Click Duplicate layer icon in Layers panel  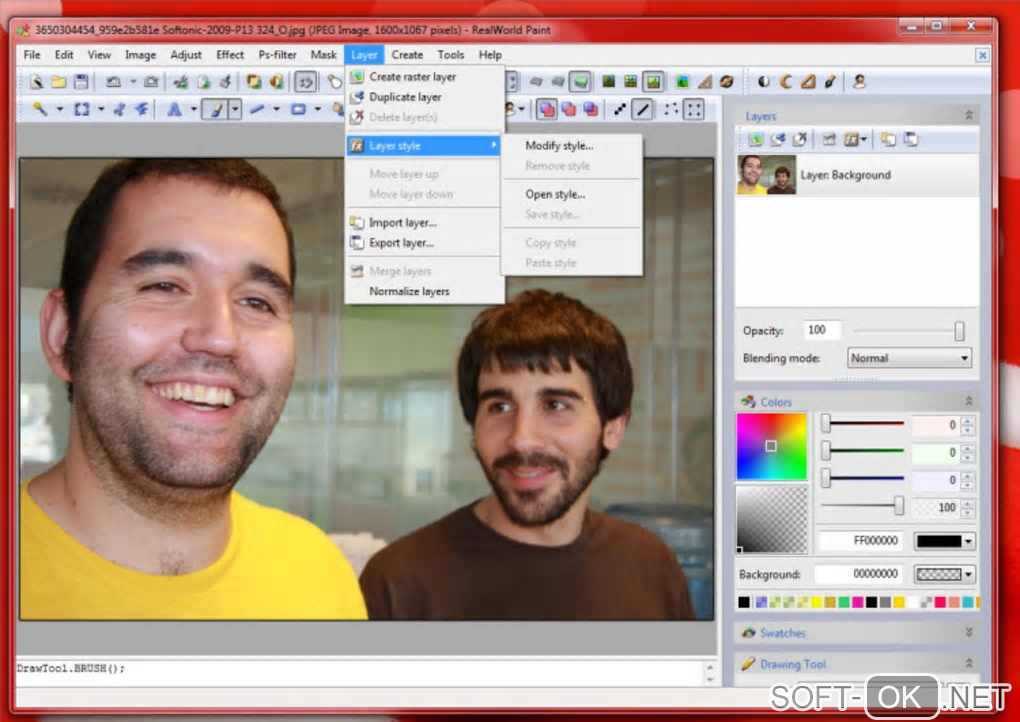(777, 139)
